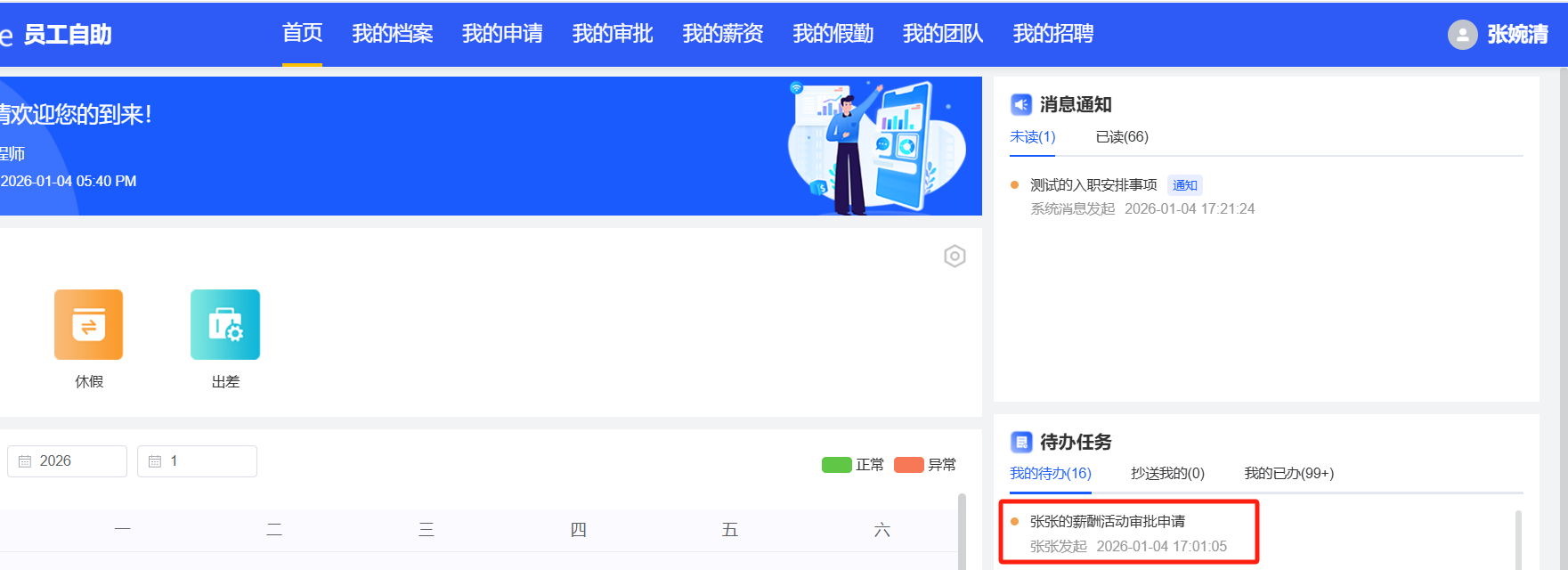Screen dimensions: 1568x570
Task: Click the calendar icon in the month field
Action: pos(155,461)
